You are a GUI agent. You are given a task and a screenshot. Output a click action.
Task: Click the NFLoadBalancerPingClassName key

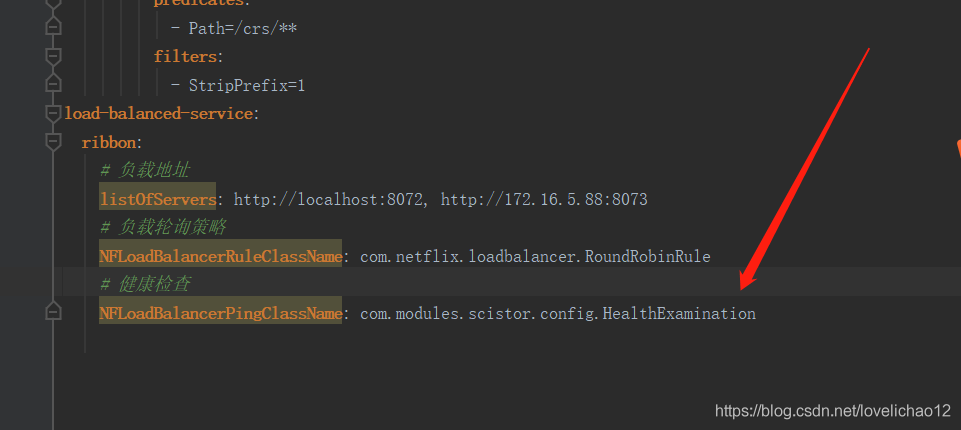coord(220,313)
